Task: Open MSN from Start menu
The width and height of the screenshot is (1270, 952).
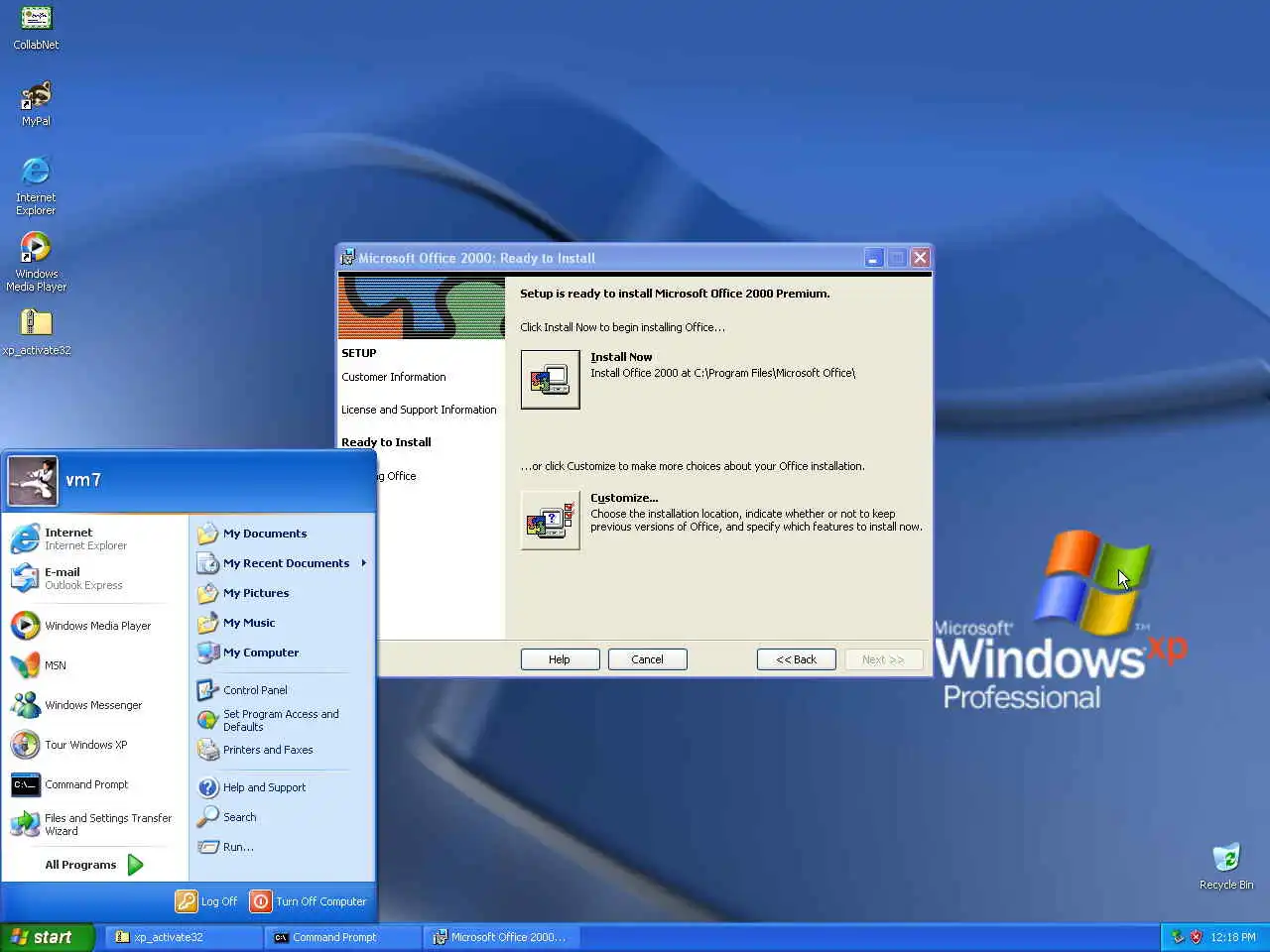Action: click(95, 665)
